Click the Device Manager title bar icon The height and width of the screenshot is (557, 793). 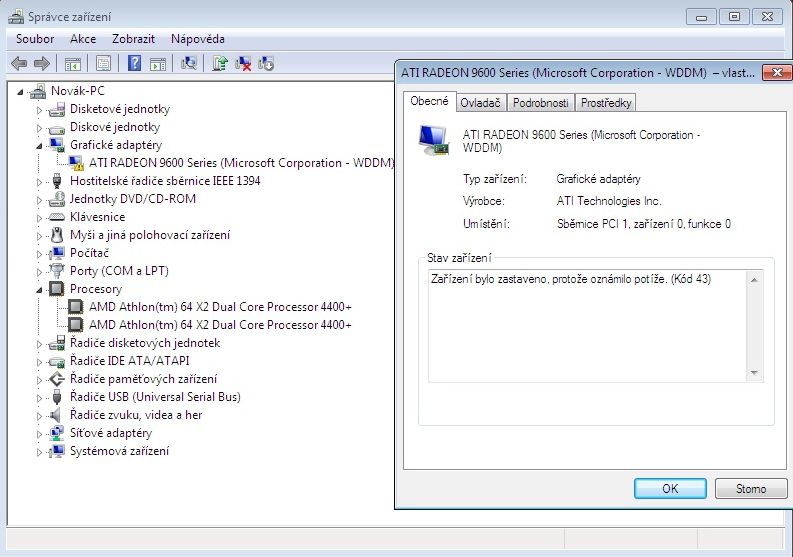click(x=16, y=17)
